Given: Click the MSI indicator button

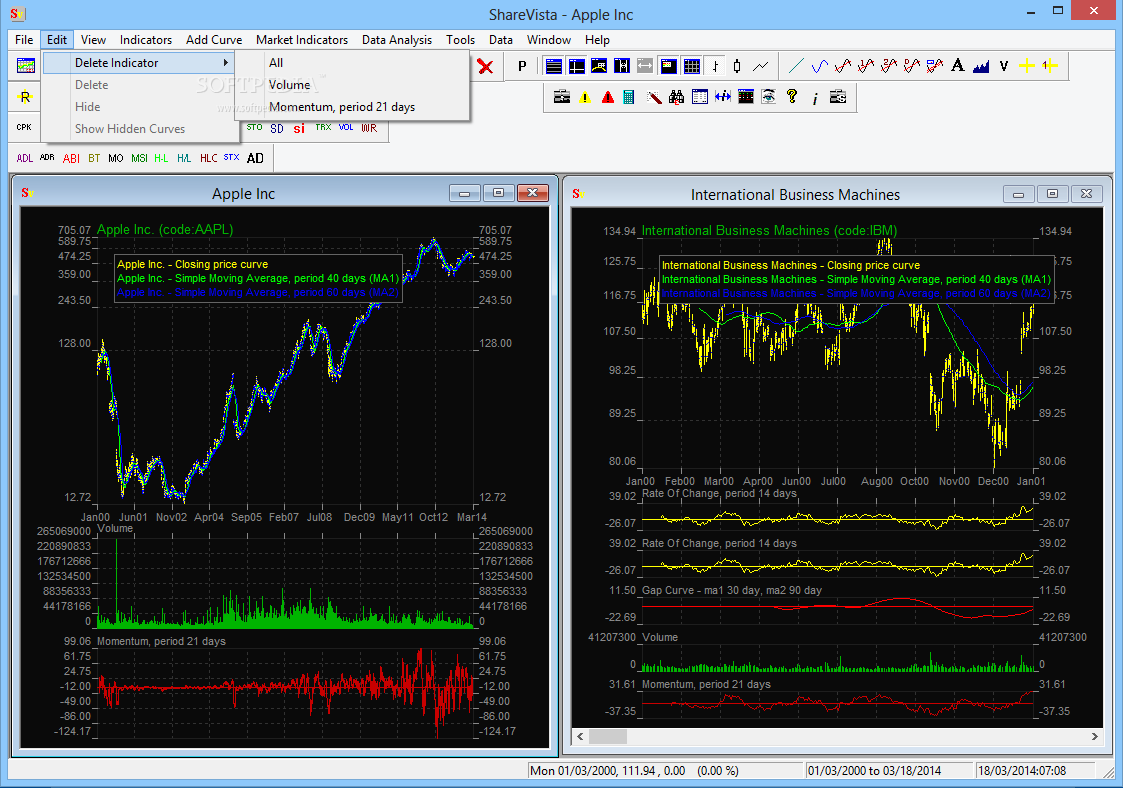Looking at the screenshot, I should point(140,158).
